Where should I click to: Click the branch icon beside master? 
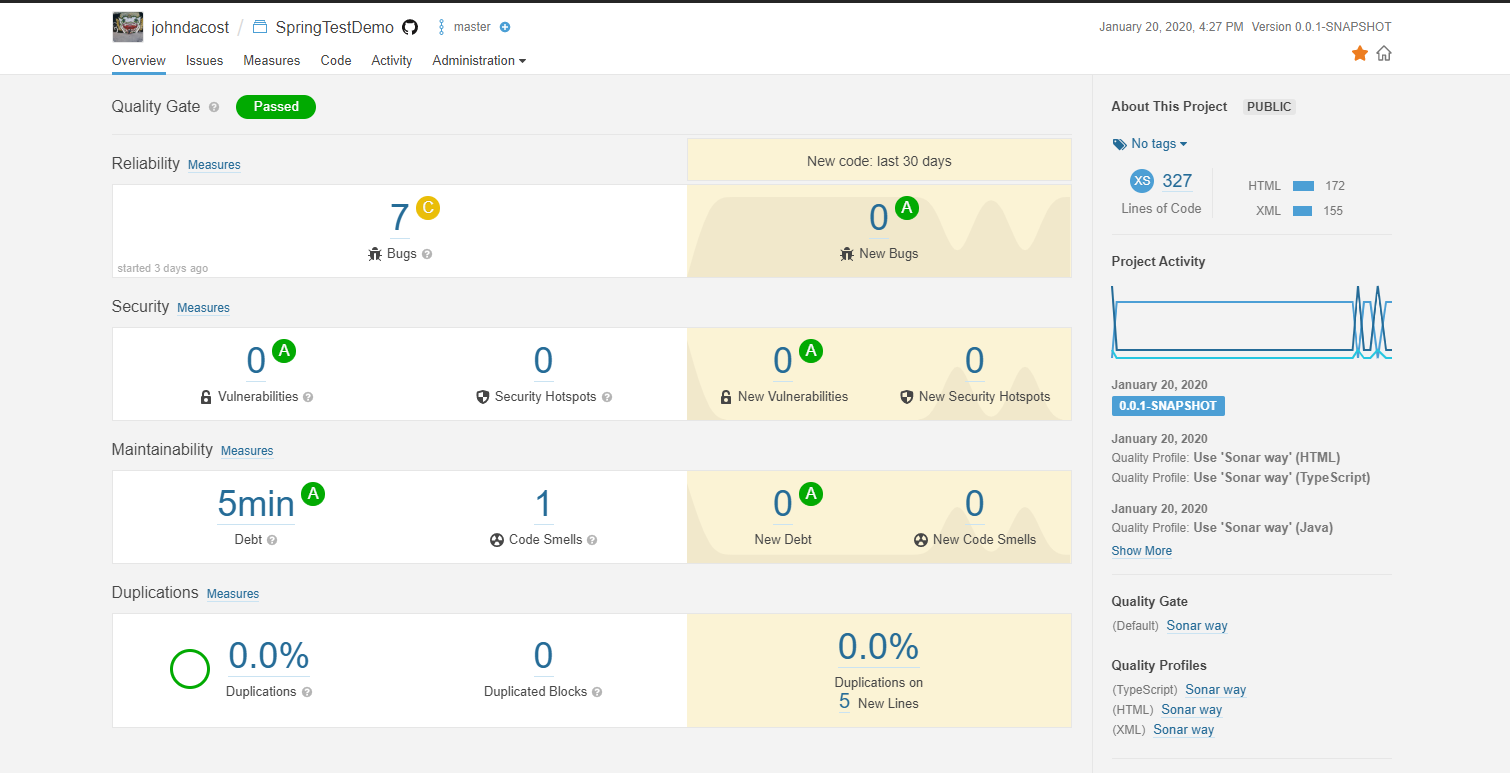441,28
